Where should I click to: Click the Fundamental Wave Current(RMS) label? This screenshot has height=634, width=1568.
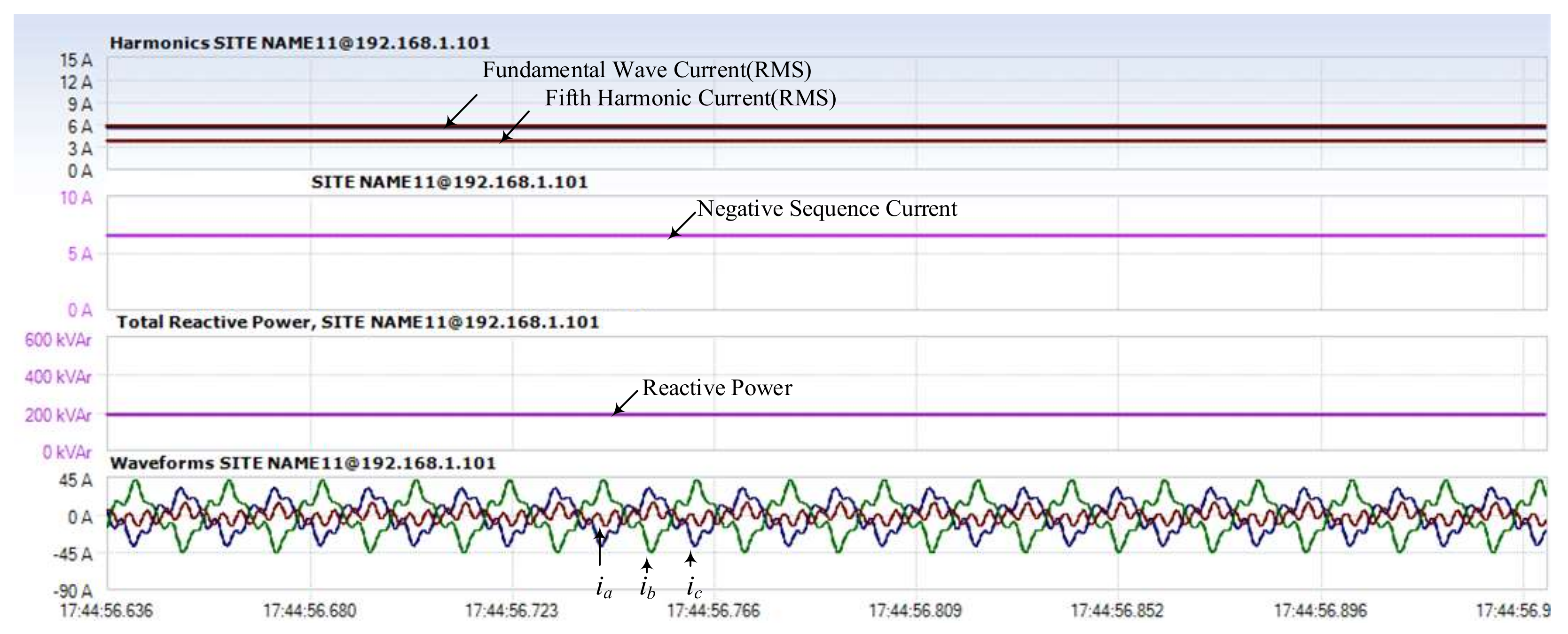tap(646, 70)
